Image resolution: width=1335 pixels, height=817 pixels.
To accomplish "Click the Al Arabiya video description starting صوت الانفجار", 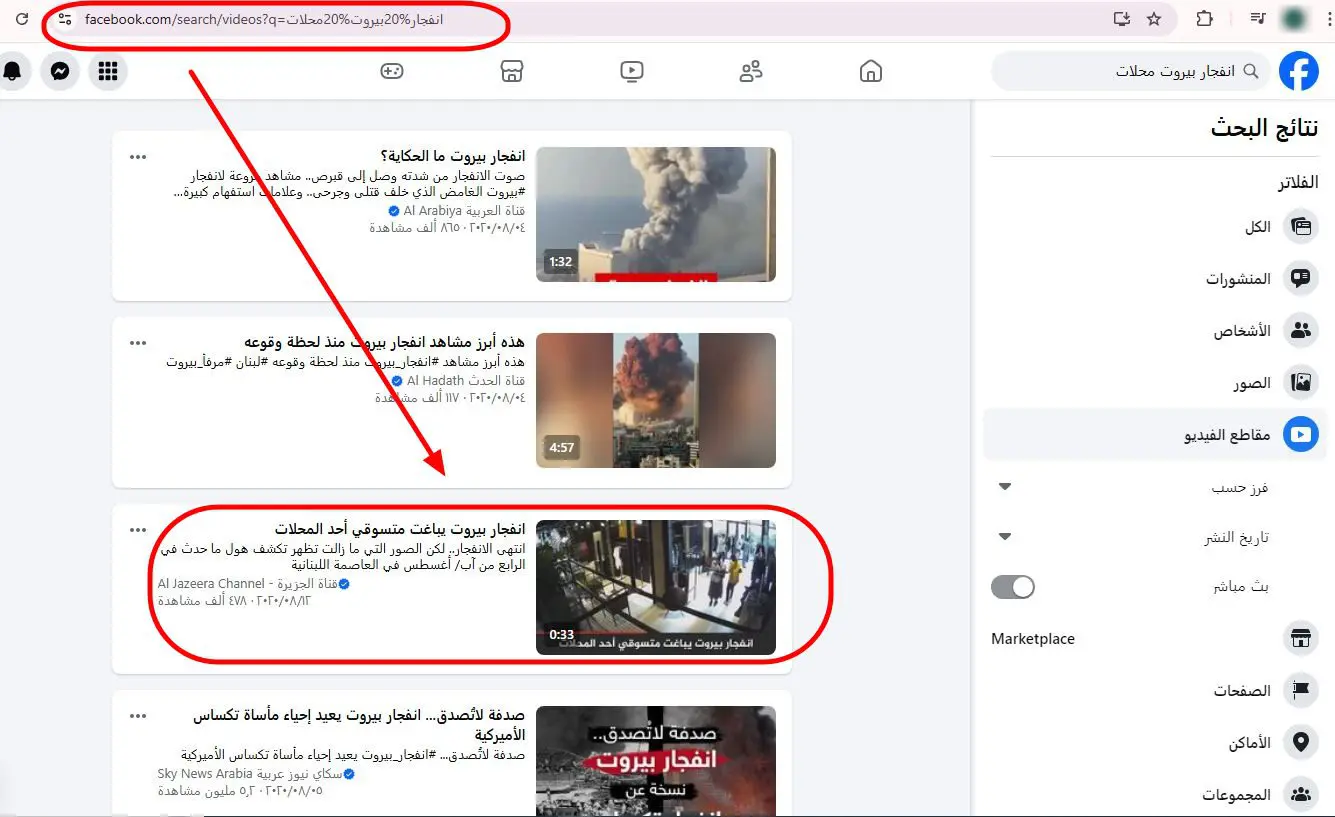I will point(349,184).
